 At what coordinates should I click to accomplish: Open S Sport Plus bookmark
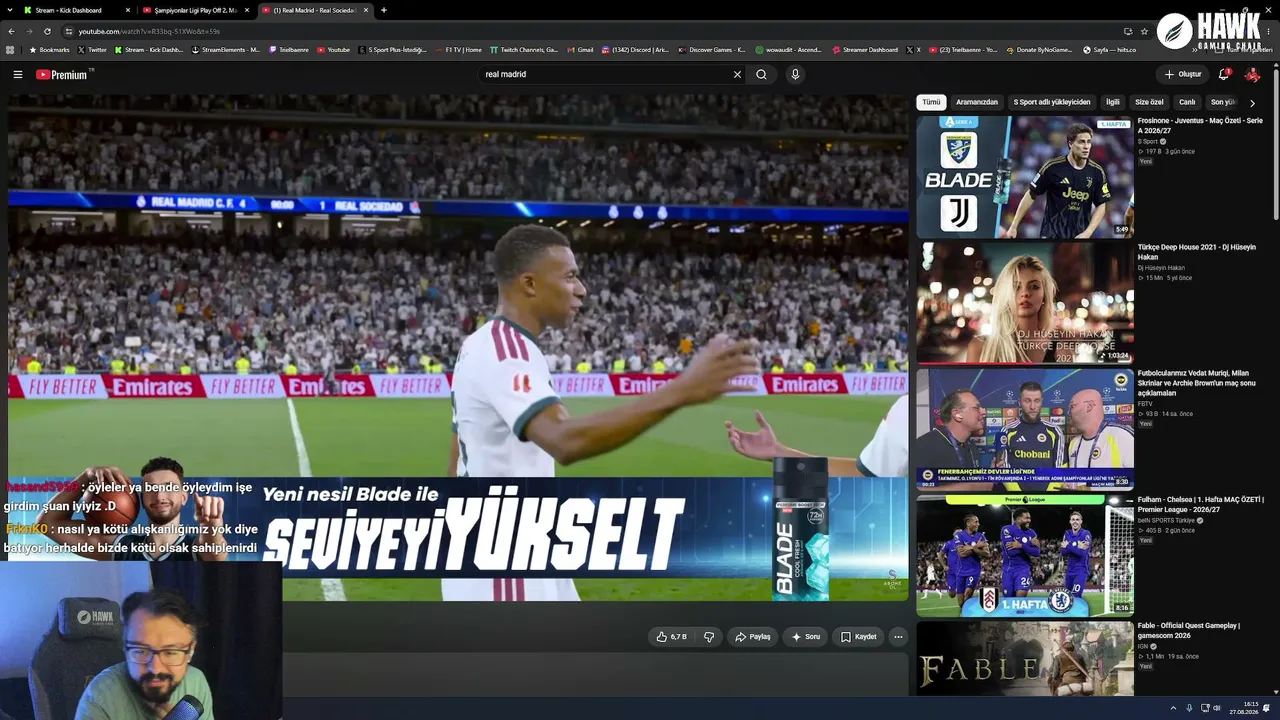tap(392, 49)
